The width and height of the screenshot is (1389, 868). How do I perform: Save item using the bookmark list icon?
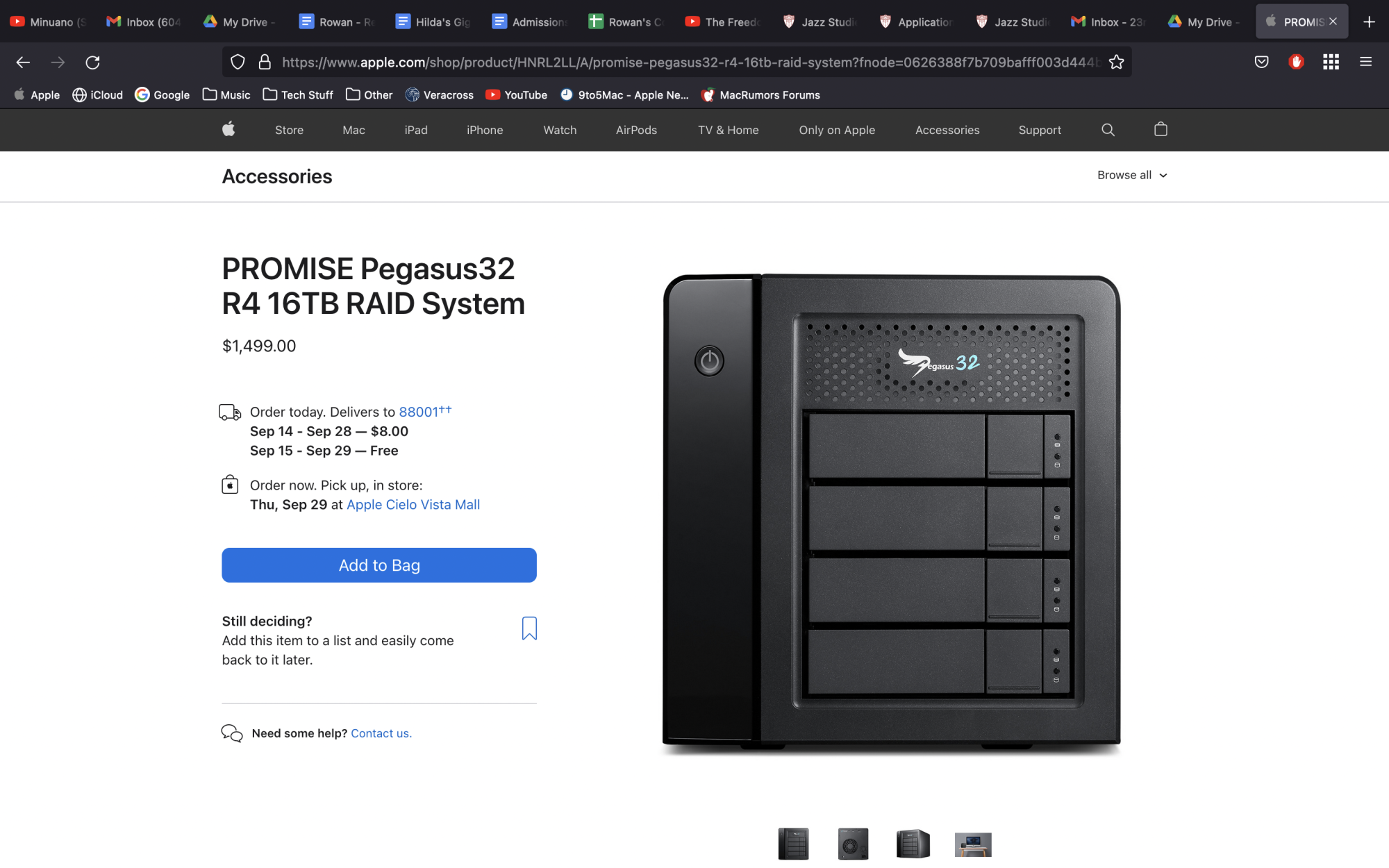[x=529, y=628]
